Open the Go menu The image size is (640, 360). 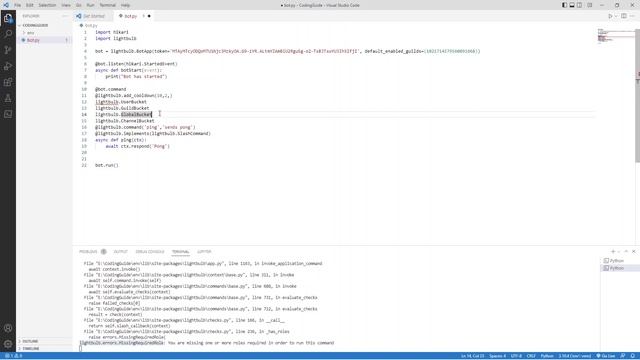click(x=79, y=5)
